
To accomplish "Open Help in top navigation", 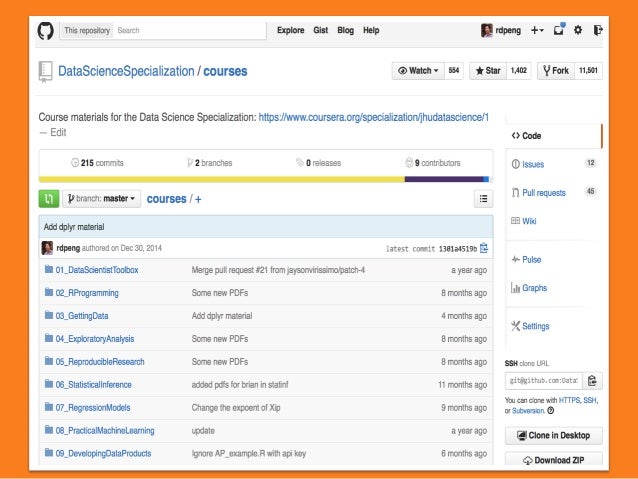I will pyautogui.click(x=371, y=30).
